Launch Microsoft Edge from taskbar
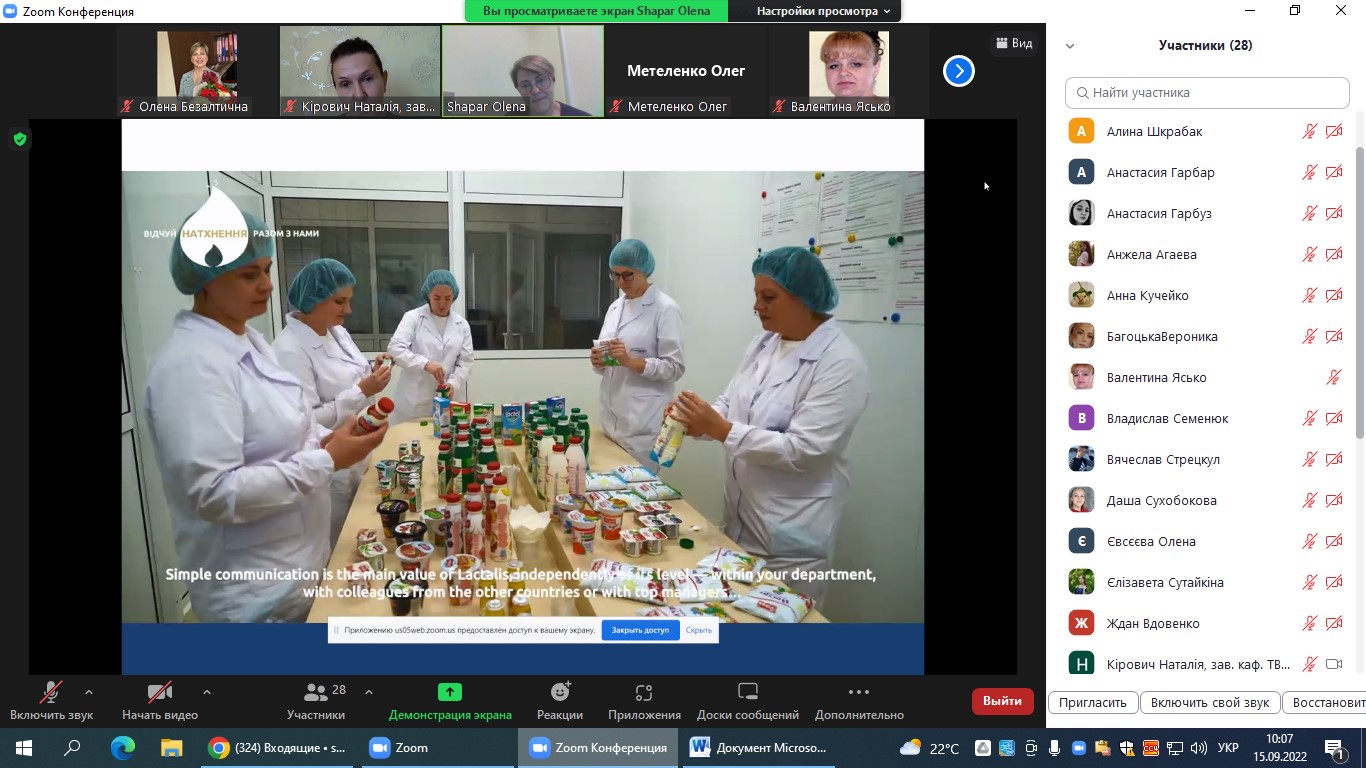Screen dimensions: 1366x768 pos(122,748)
